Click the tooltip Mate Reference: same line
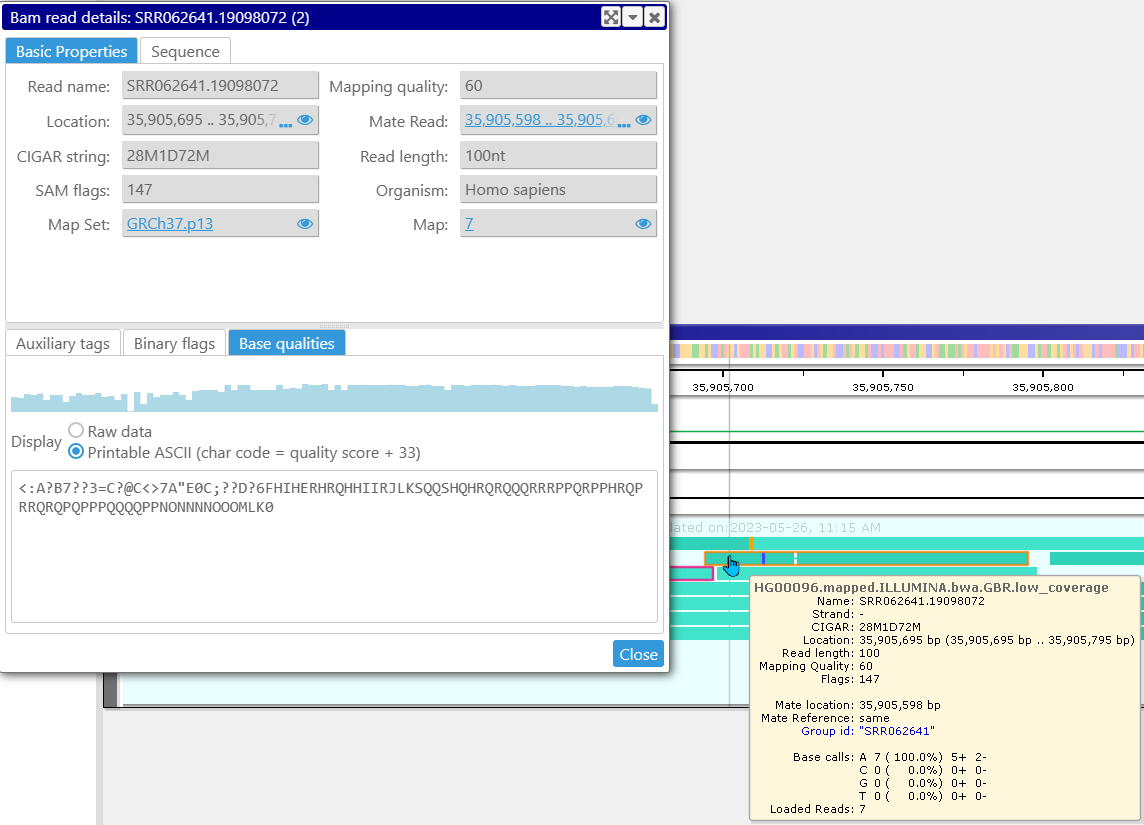 (x=825, y=718)
